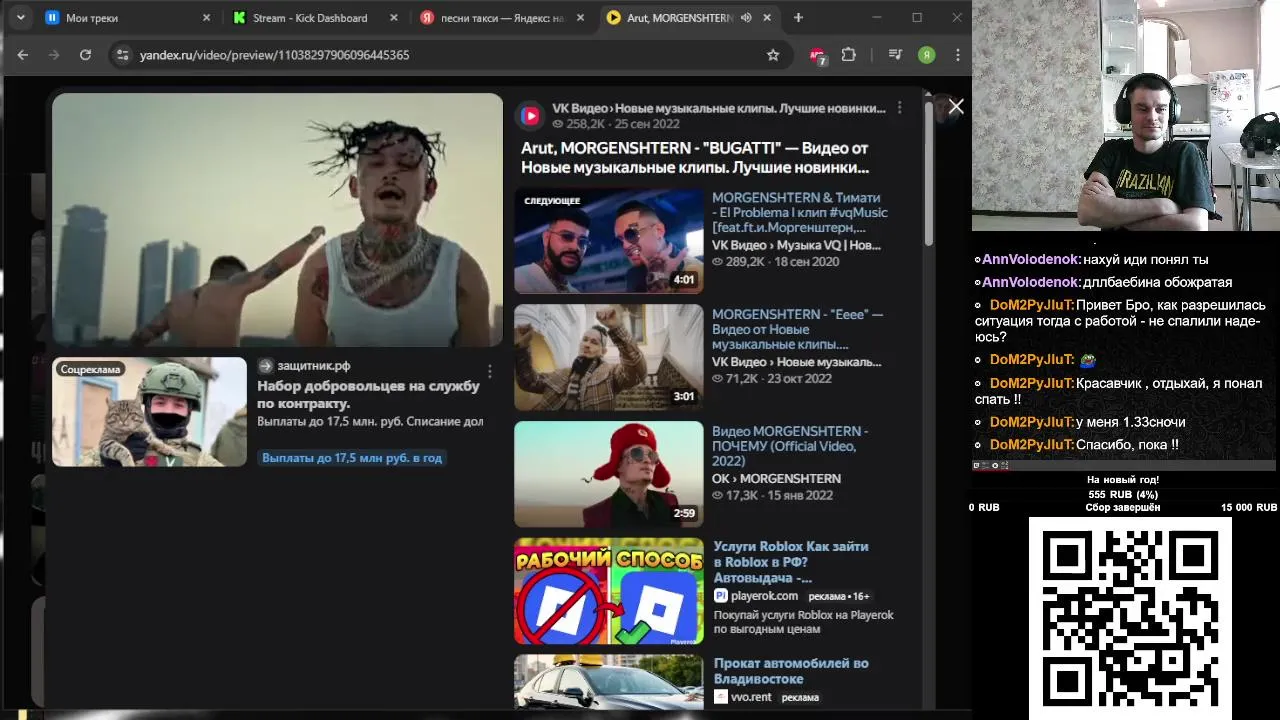Reload the current page
Image resolution: width=1280 pixels, height=720 pixels.
[x=85, y=55]
